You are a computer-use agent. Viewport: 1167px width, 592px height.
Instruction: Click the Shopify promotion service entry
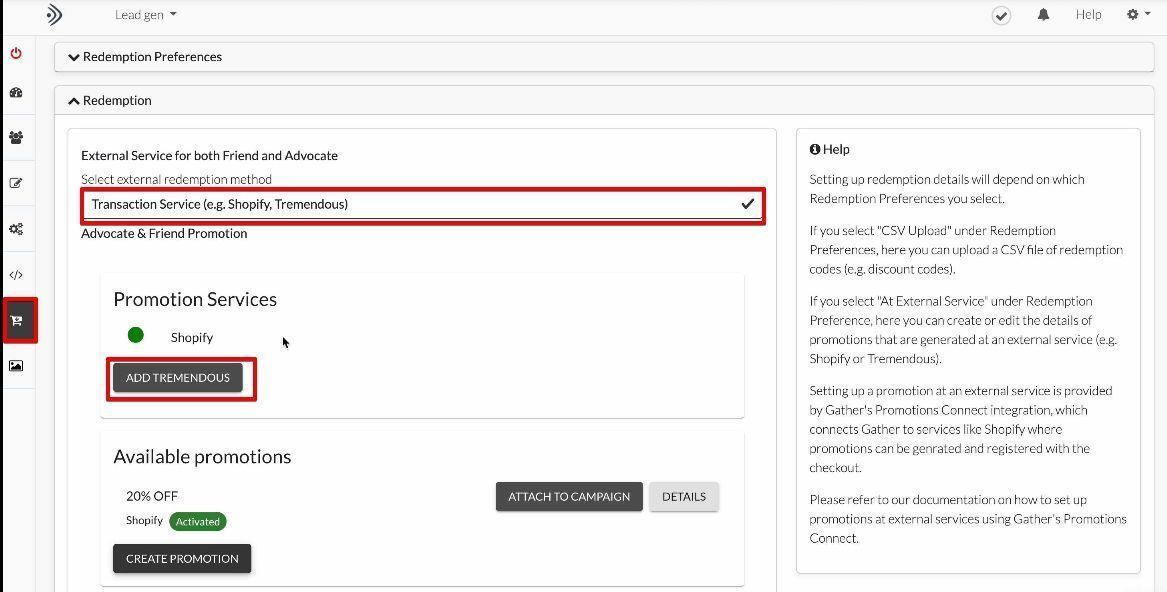(x=191, y=337)
